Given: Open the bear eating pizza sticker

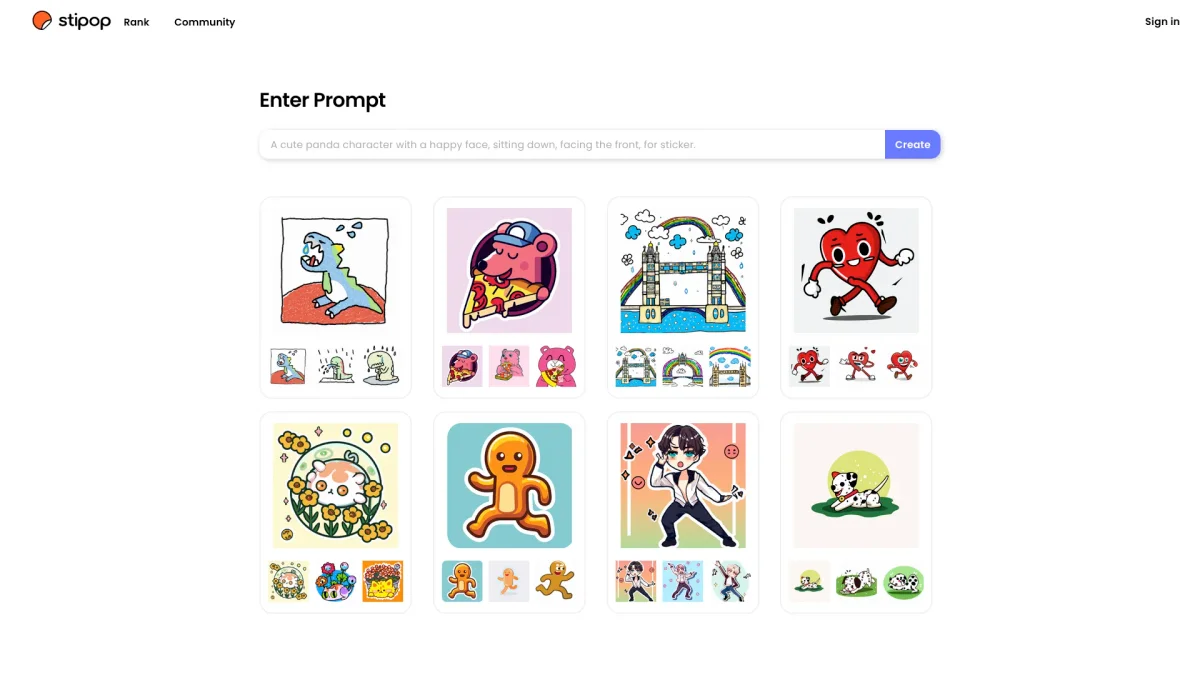Looking at the screenshot, I should point(509,270).
